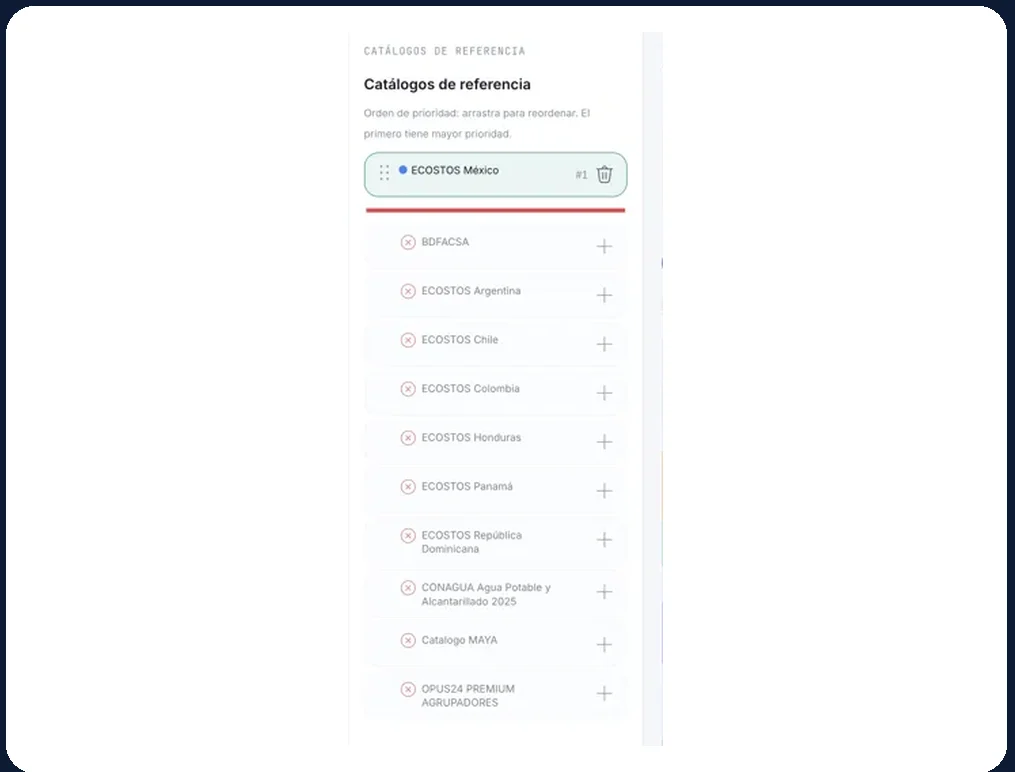This screenshot has height=772, width=1015.
Task: Click the blue dot beside ECOSTOS México
Action: pyautogui.click(x=403, y=170)
